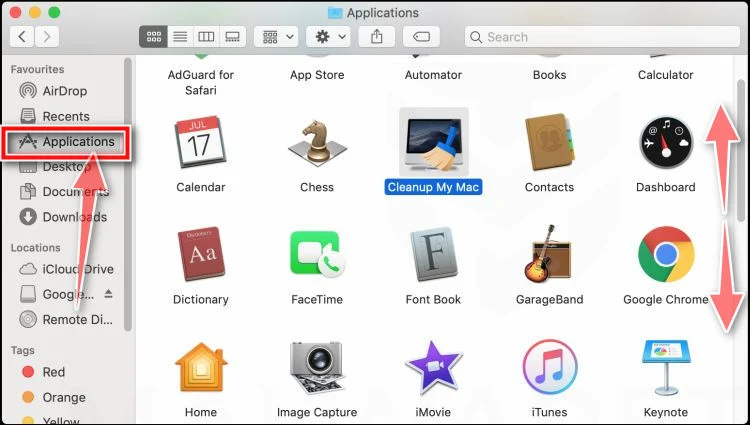Screen dimensions: 750x425
Task: Switch to column view
Action: pyautogui.click(x=206, y=37)
